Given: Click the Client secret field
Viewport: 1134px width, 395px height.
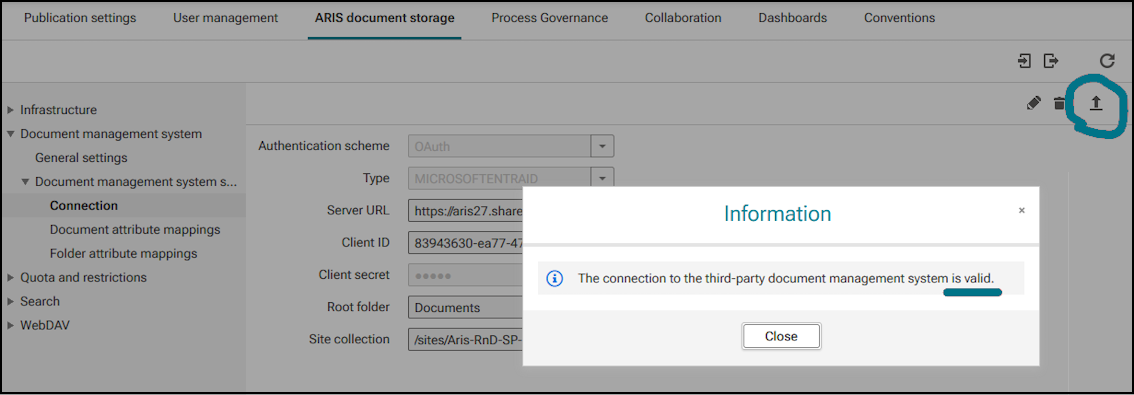Looking at the screenshot, I should pos(466,275).
